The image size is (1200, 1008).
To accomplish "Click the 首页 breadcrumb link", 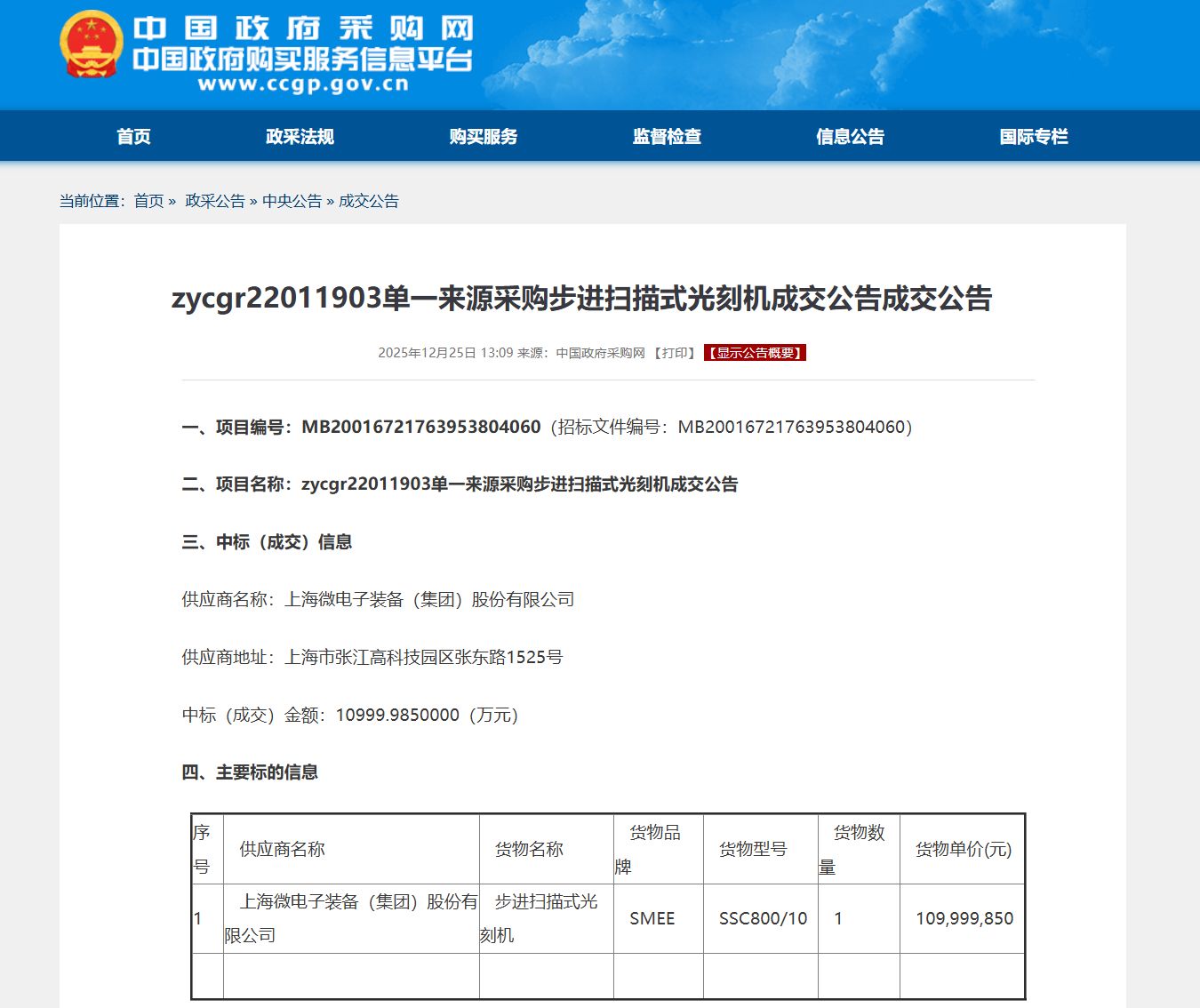I will pos(148,201).
